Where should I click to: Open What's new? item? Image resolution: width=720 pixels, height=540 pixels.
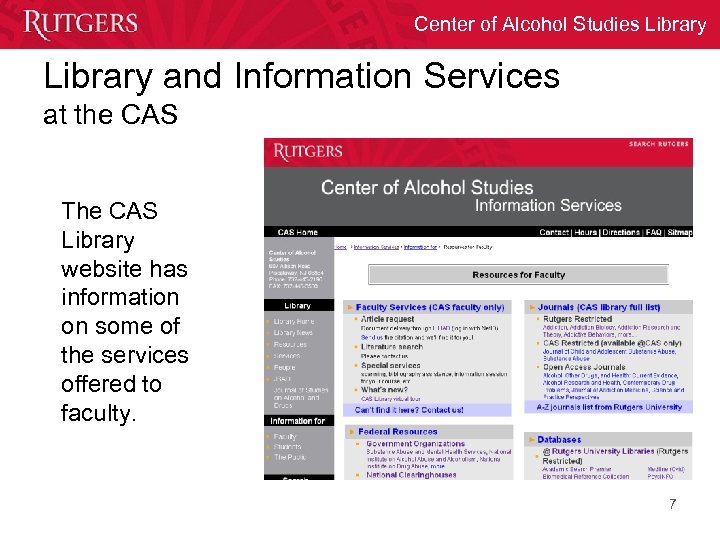[384, 389]
